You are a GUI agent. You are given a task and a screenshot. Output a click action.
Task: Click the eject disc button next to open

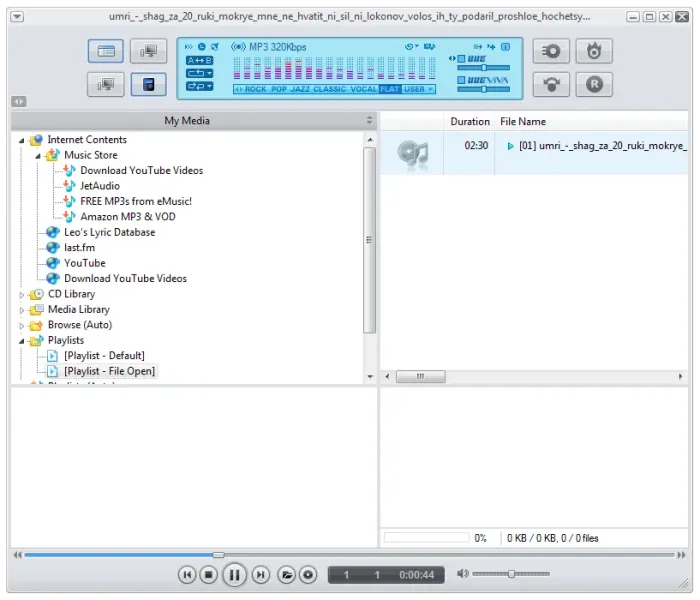pos(309,574)
